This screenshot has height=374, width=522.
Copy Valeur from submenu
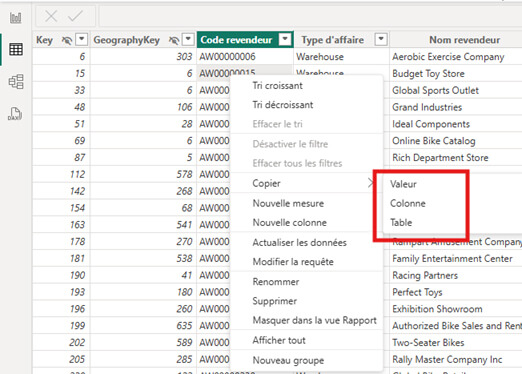pos(403,184)
